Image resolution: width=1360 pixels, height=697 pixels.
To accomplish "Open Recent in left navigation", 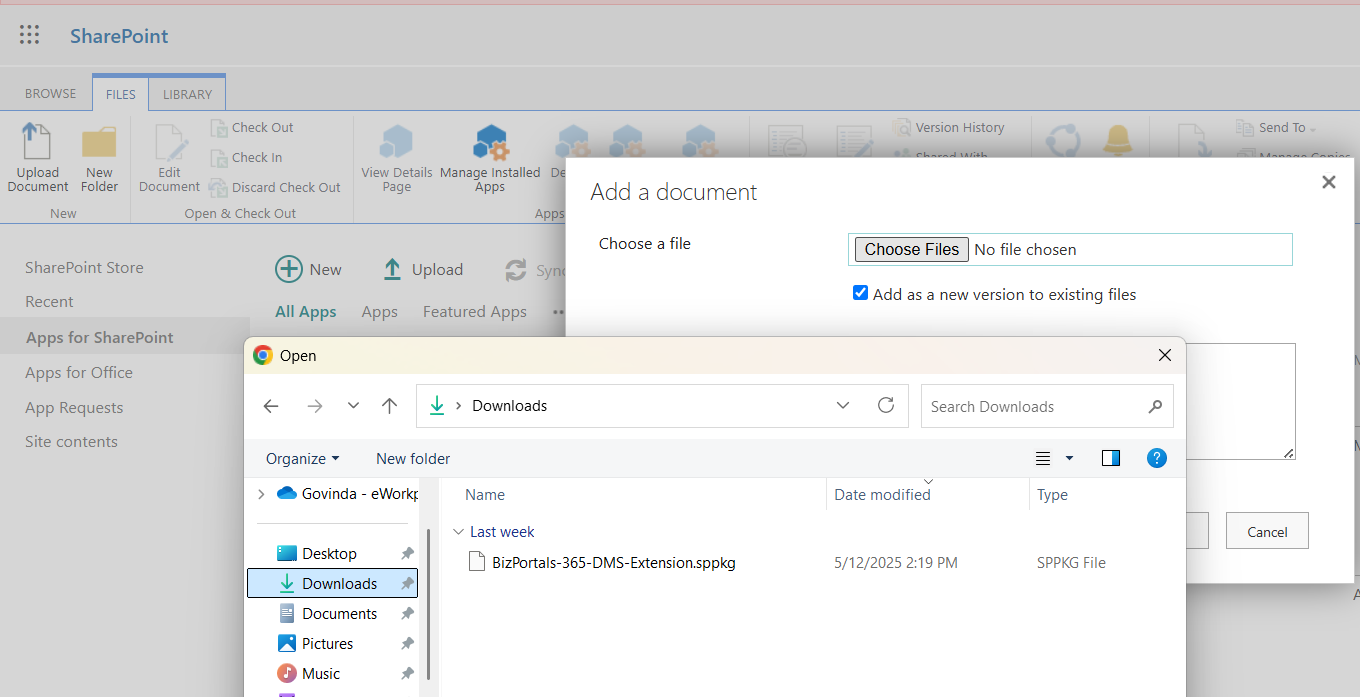I will [x=49, y=302].
